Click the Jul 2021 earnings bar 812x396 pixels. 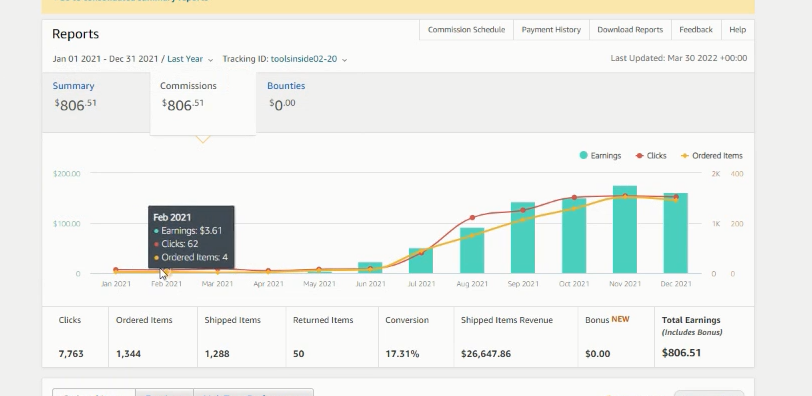point(421,261)
